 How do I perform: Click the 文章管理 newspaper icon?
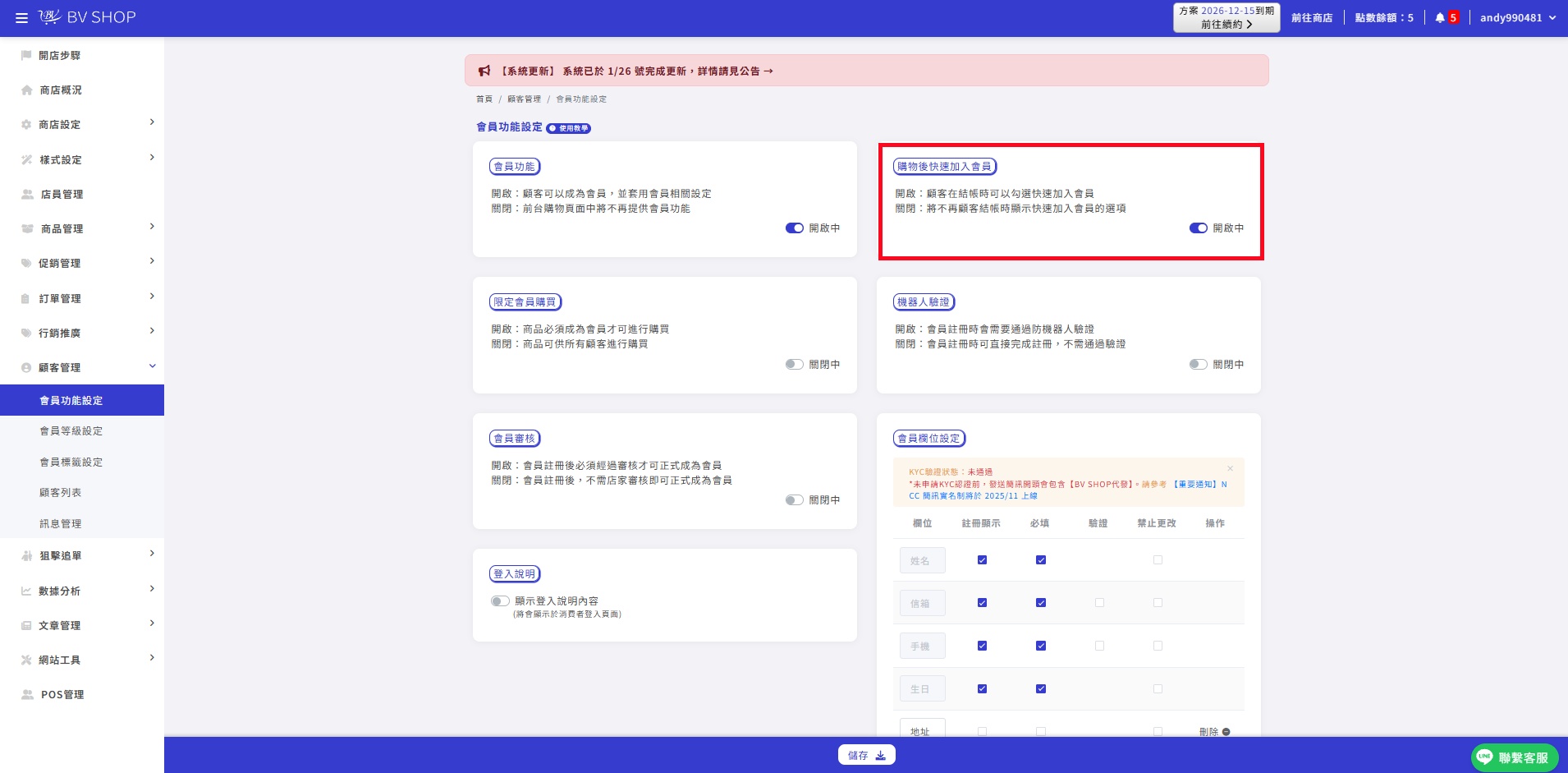(26, 625)
